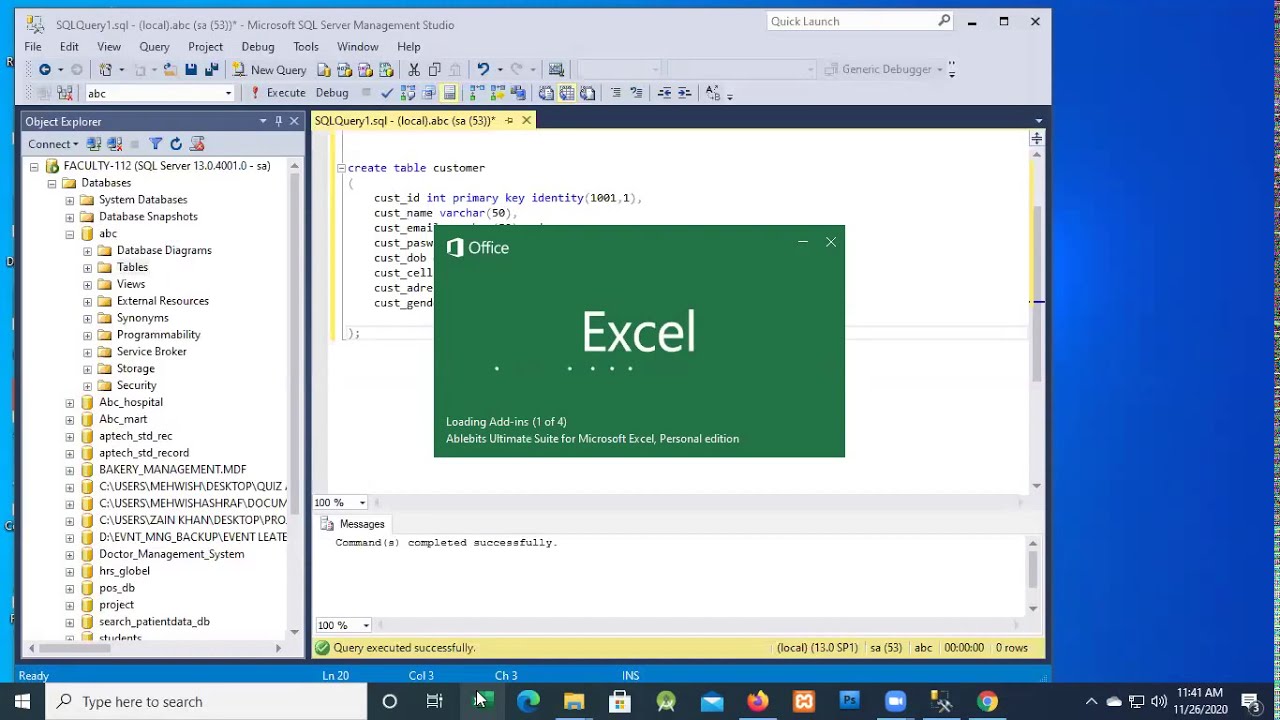Image resolution: width=1280 pixels, height=720 pixels.
Task: Click Display Estimated Execution Plan icon
Action: pyautogui.click(x=408, y=93)
